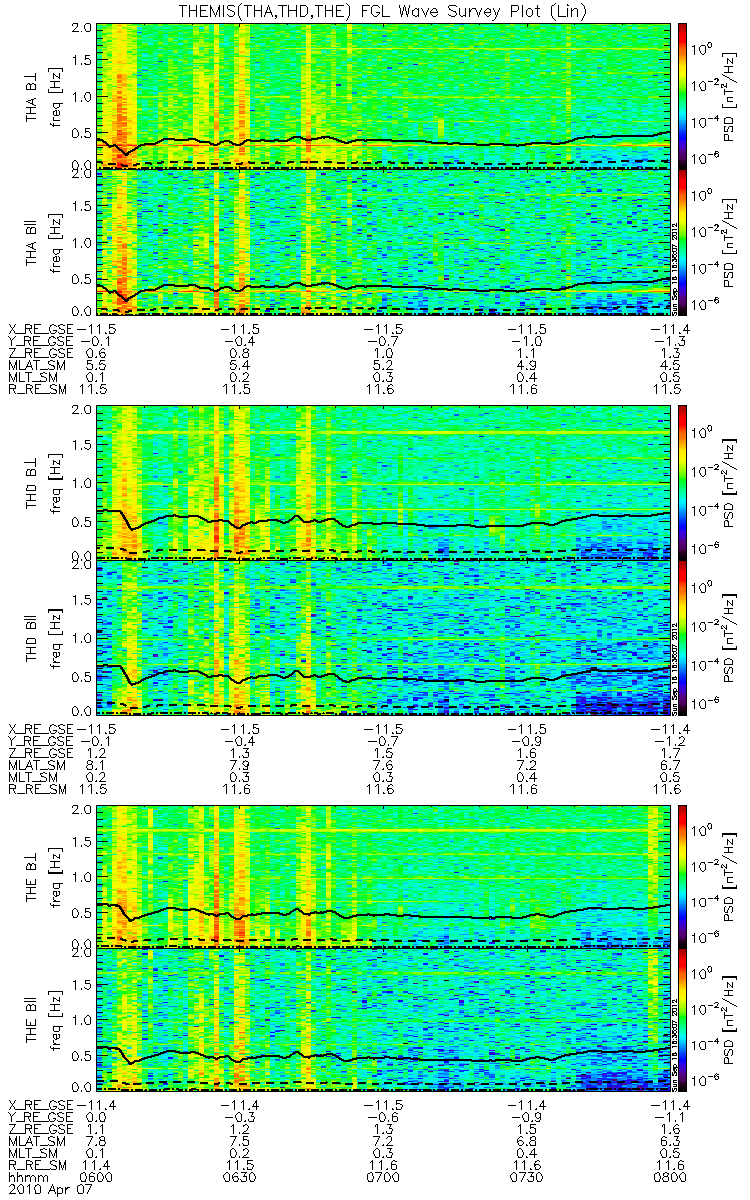Click '2.0' frequency tick of THA B⊥ panel

pyautogui.click(x=82, y=29)
